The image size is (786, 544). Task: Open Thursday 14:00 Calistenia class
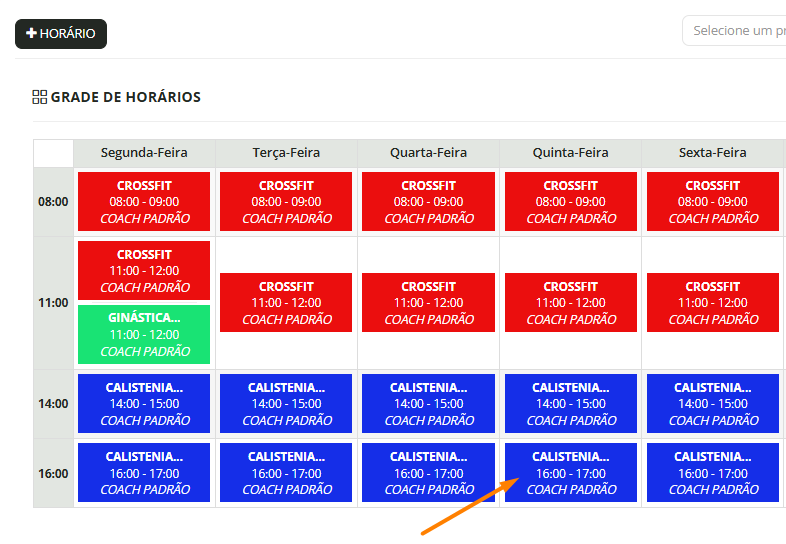pyautogui.click(x=570, y=404)
